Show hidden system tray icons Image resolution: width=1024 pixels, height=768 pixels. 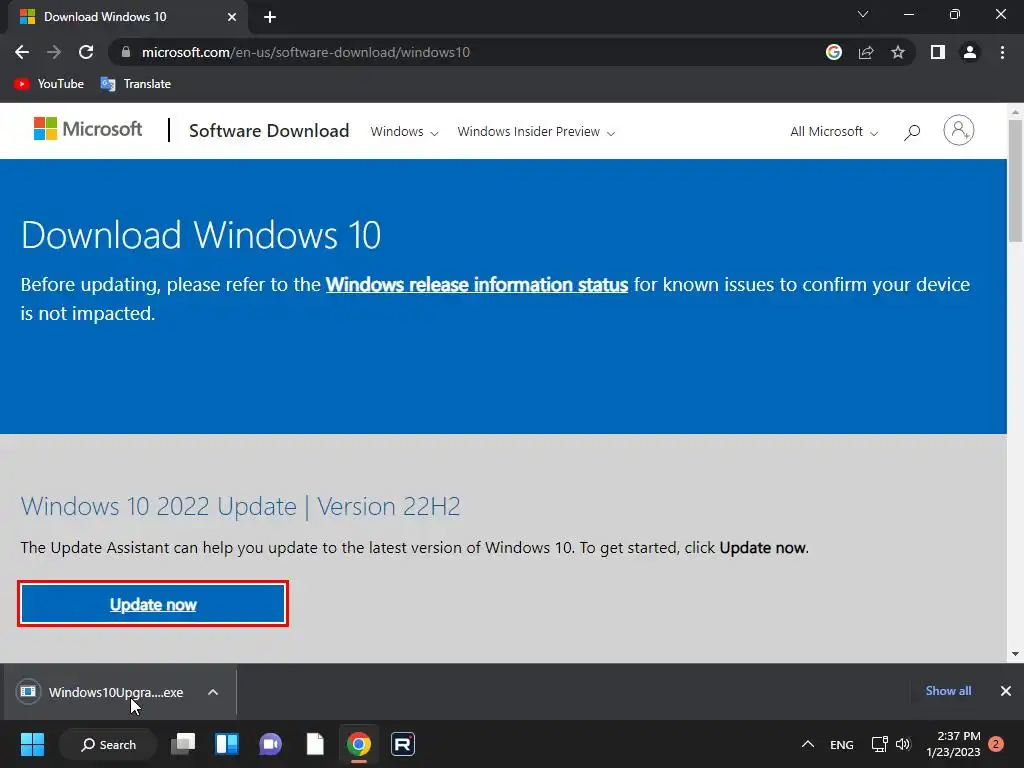coord(808,744)
